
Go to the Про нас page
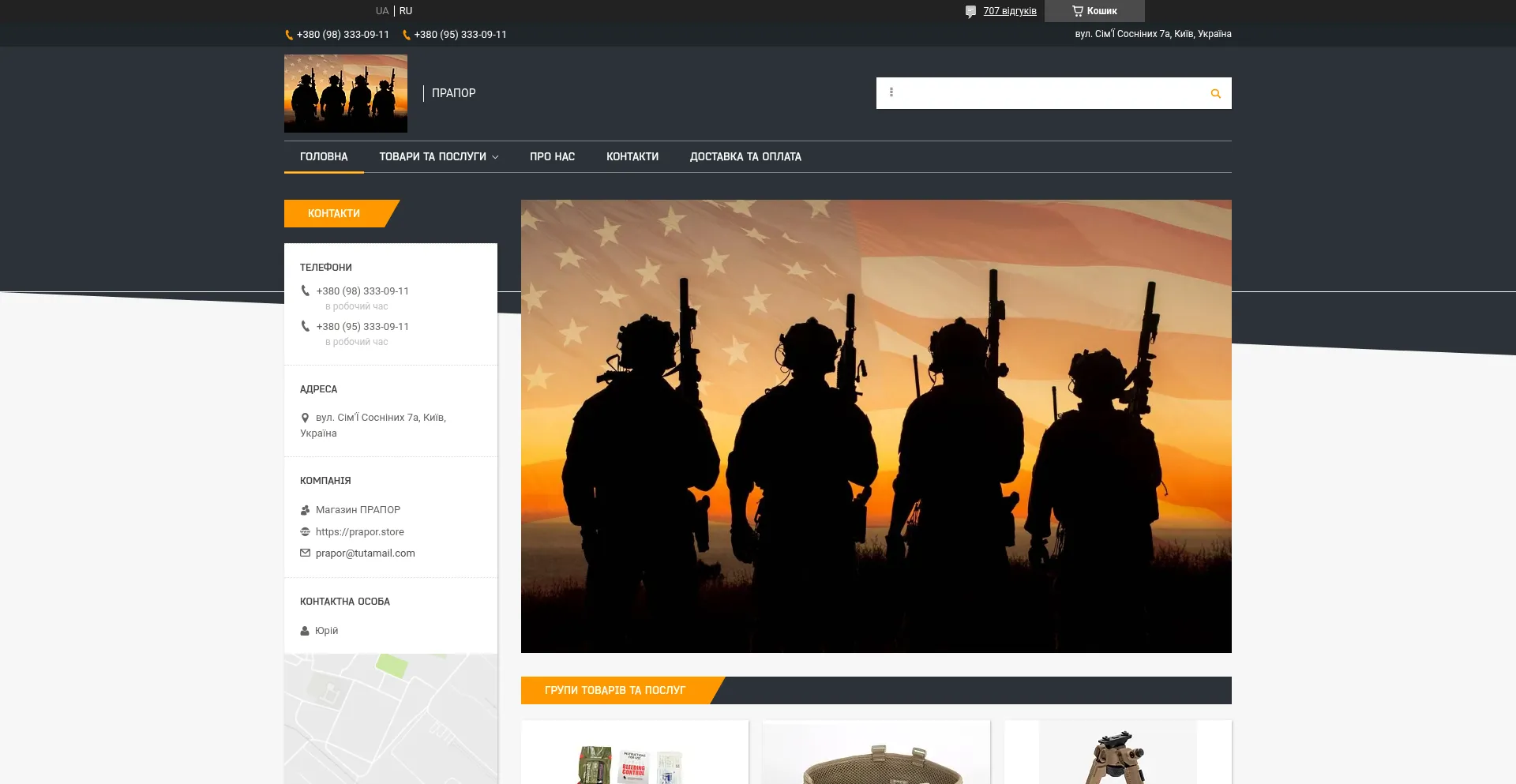pyautogui.click(x=552, y=157)
